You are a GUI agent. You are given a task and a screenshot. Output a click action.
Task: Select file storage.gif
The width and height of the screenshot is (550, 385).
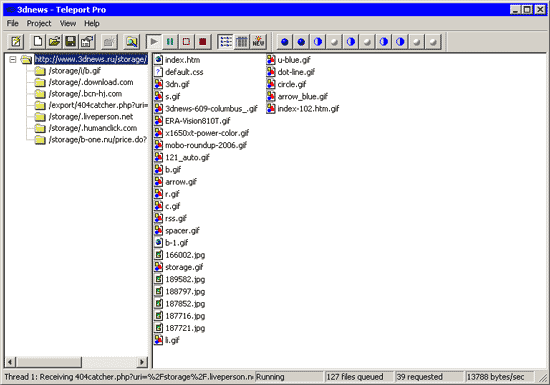pyautogui.click(x=184, y=267)
